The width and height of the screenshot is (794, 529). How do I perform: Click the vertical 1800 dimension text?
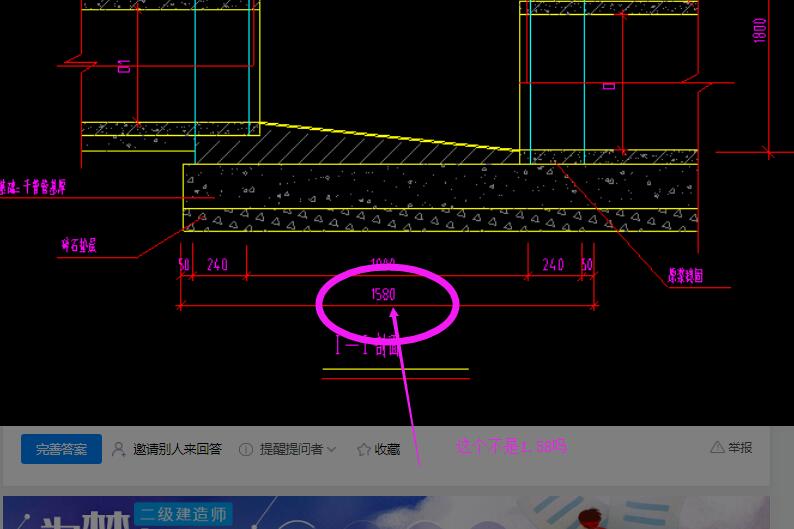760,30
